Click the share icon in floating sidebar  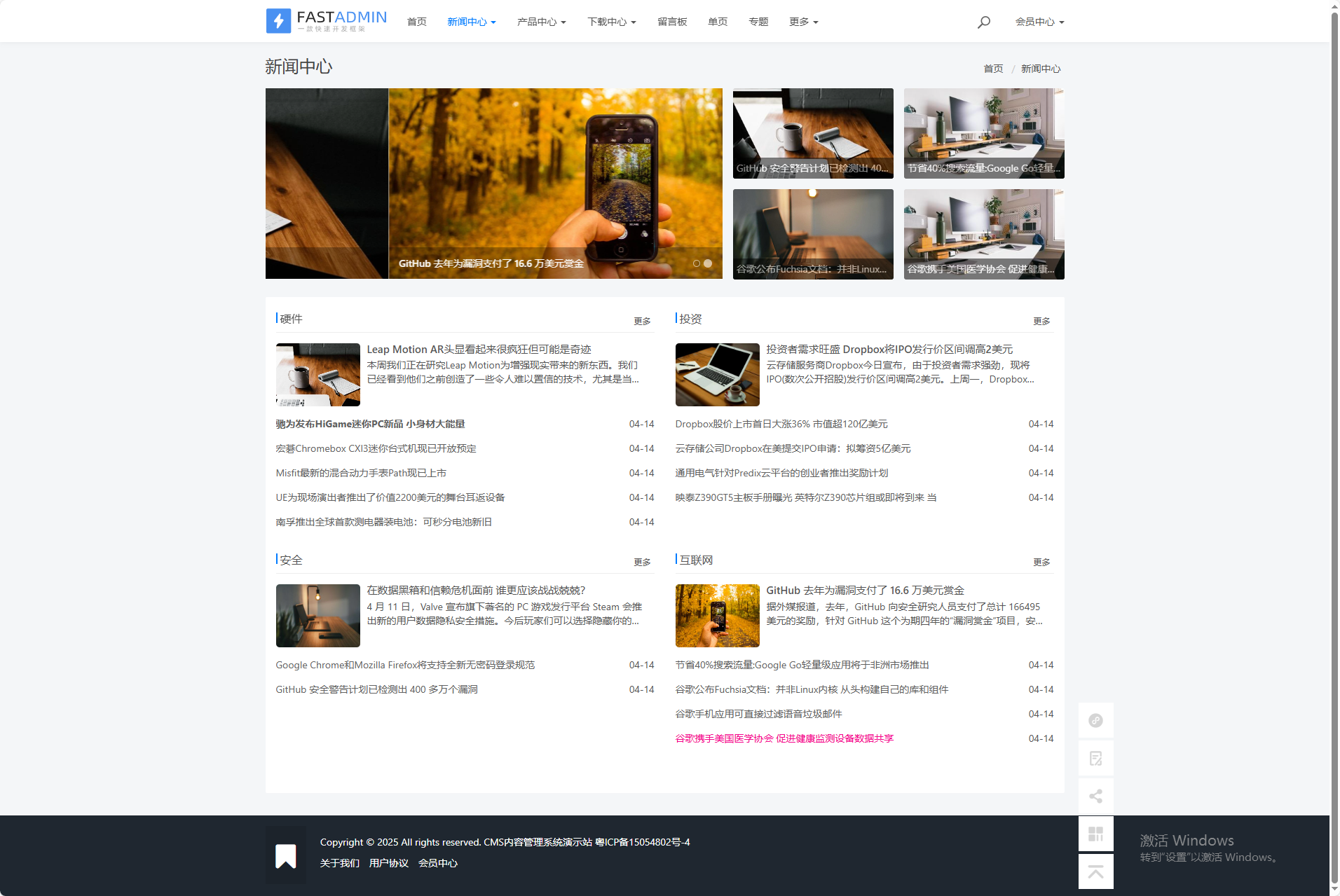point(1095,797)
